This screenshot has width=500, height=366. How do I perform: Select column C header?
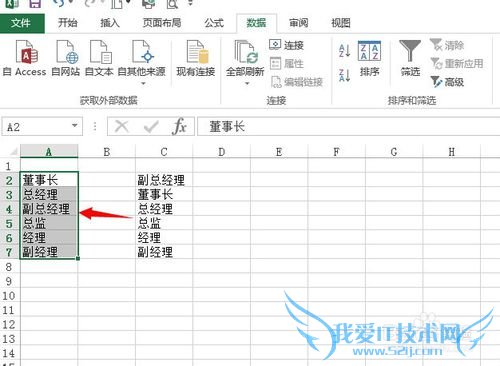(x=164, y=152)
